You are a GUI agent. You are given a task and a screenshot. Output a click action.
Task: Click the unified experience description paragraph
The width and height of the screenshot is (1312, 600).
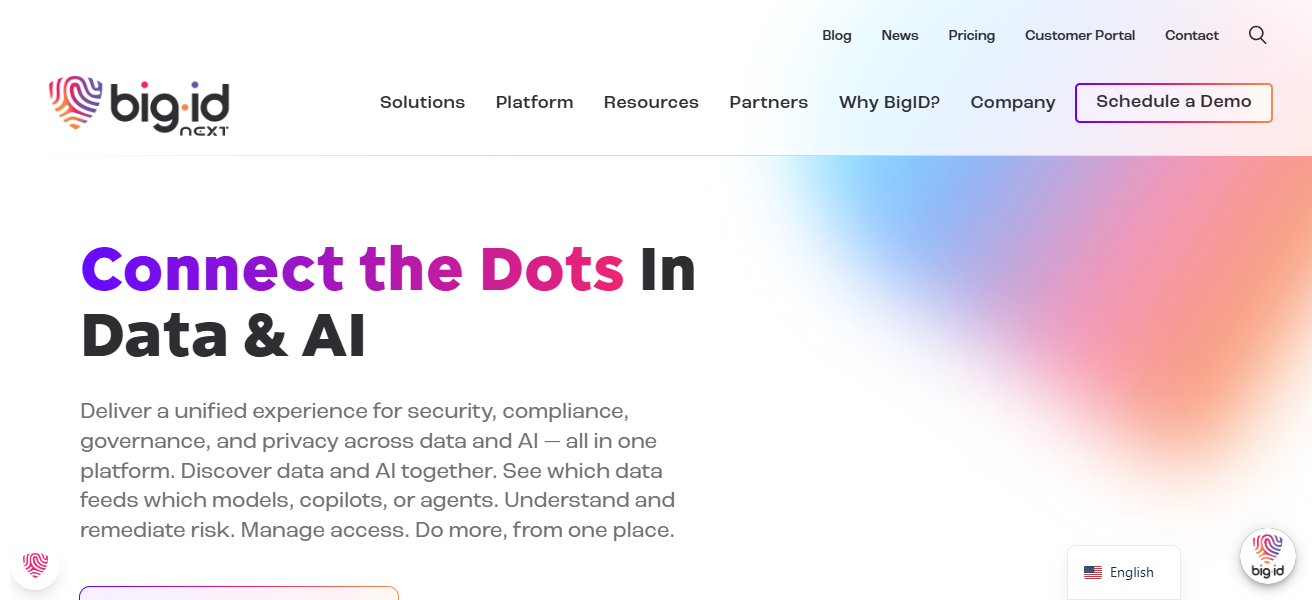378,470
